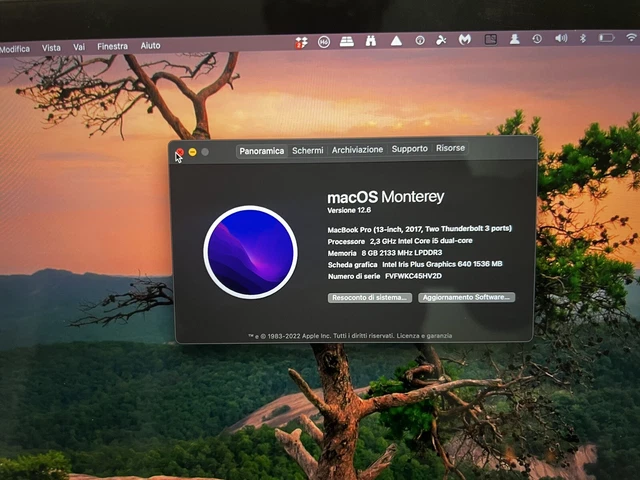Close the About This Mac window
Image resolution: width=640 pixels, height=480 pixels.
(180, 152)
